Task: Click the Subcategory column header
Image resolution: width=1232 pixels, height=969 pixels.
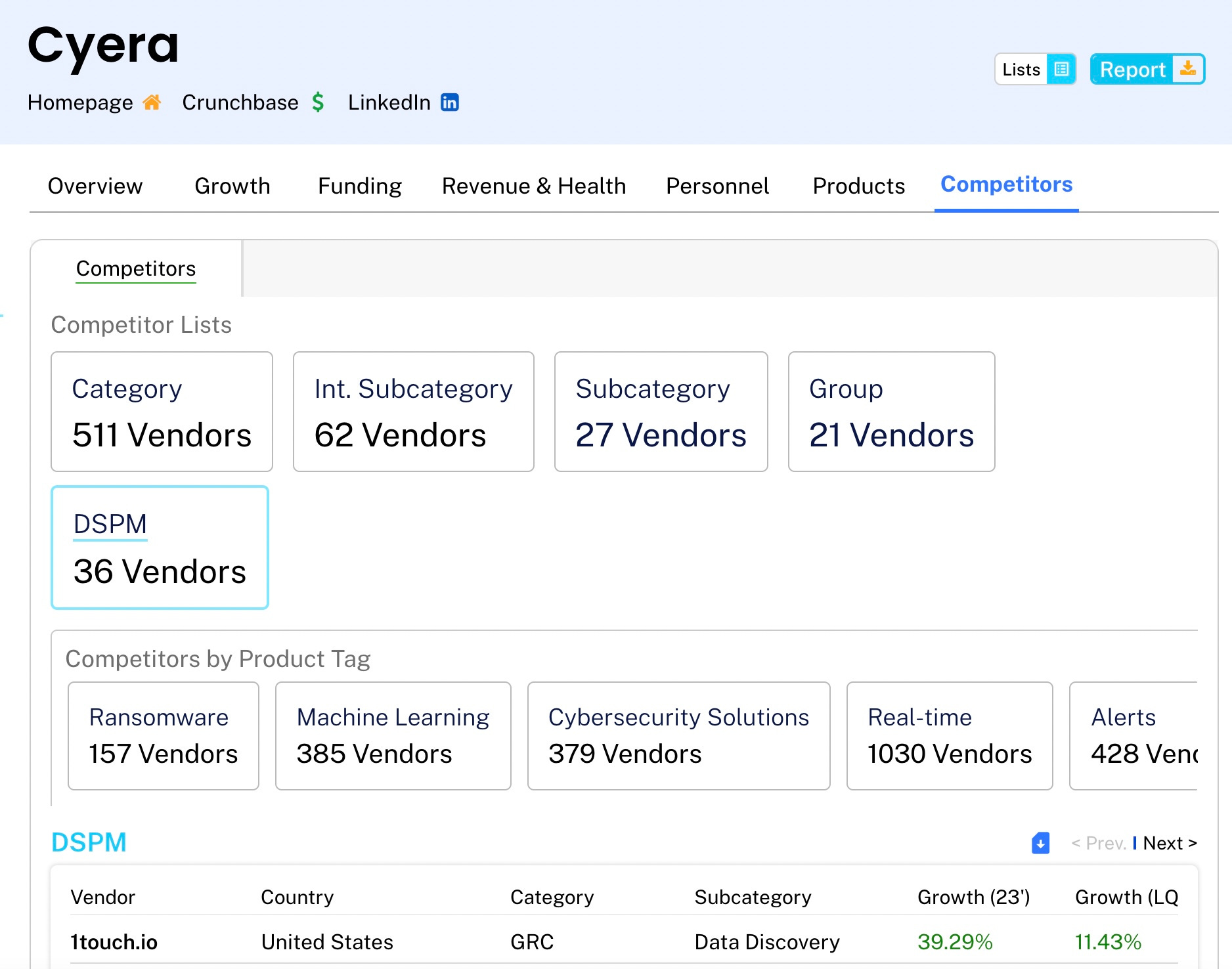Action: point(753,897)
